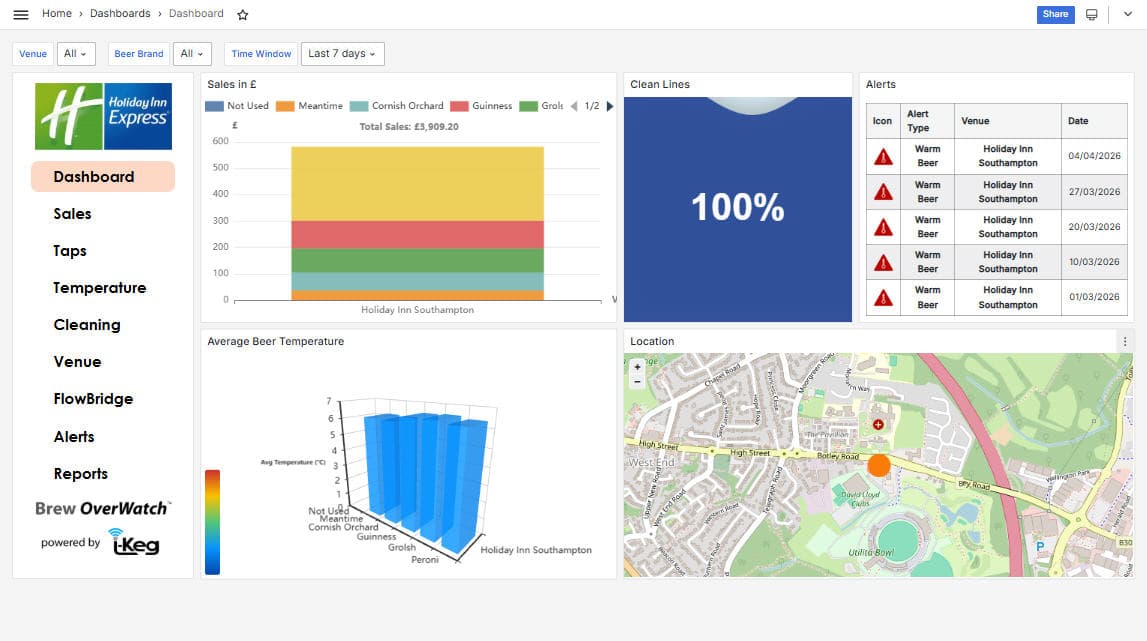Toggle Guinness legend series
Viewport: 1147px width, 641px height.
pyautogui.click(x=481, y=106)
